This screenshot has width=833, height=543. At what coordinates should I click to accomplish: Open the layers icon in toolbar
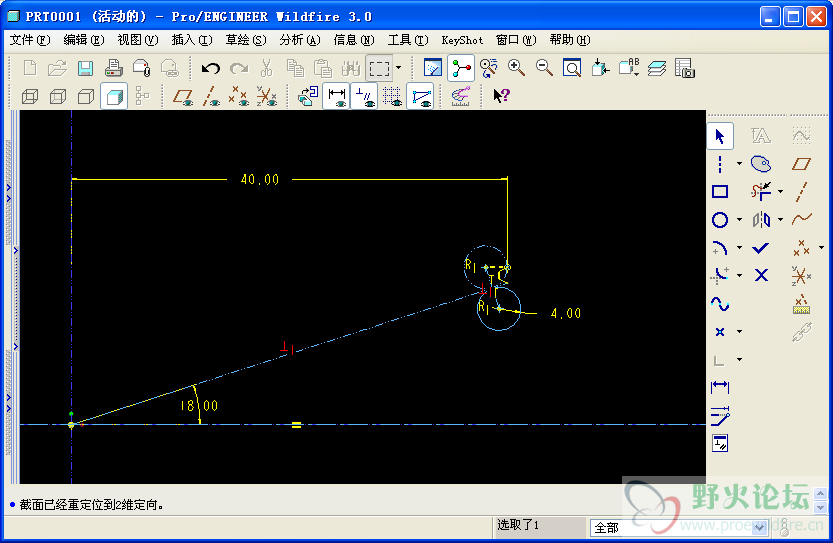click(x=657, y=69)
